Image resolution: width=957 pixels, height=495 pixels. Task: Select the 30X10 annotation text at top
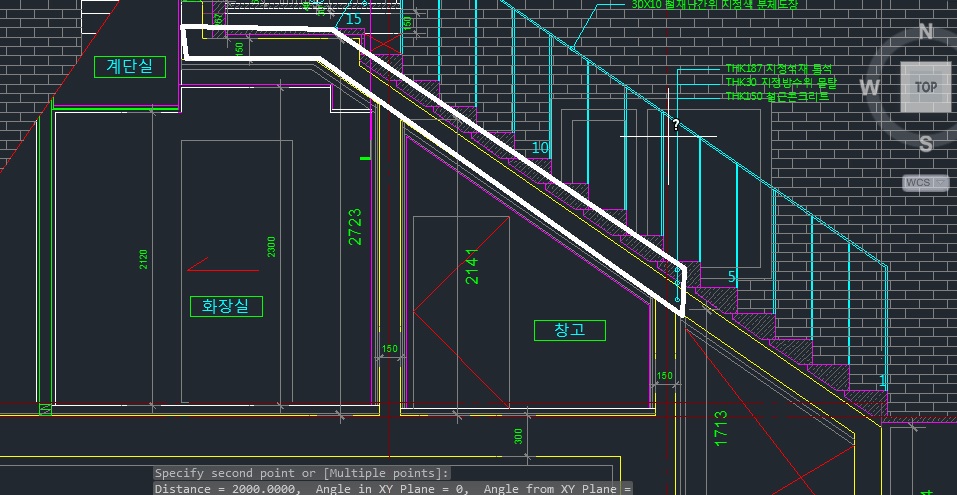click(714, 5)
